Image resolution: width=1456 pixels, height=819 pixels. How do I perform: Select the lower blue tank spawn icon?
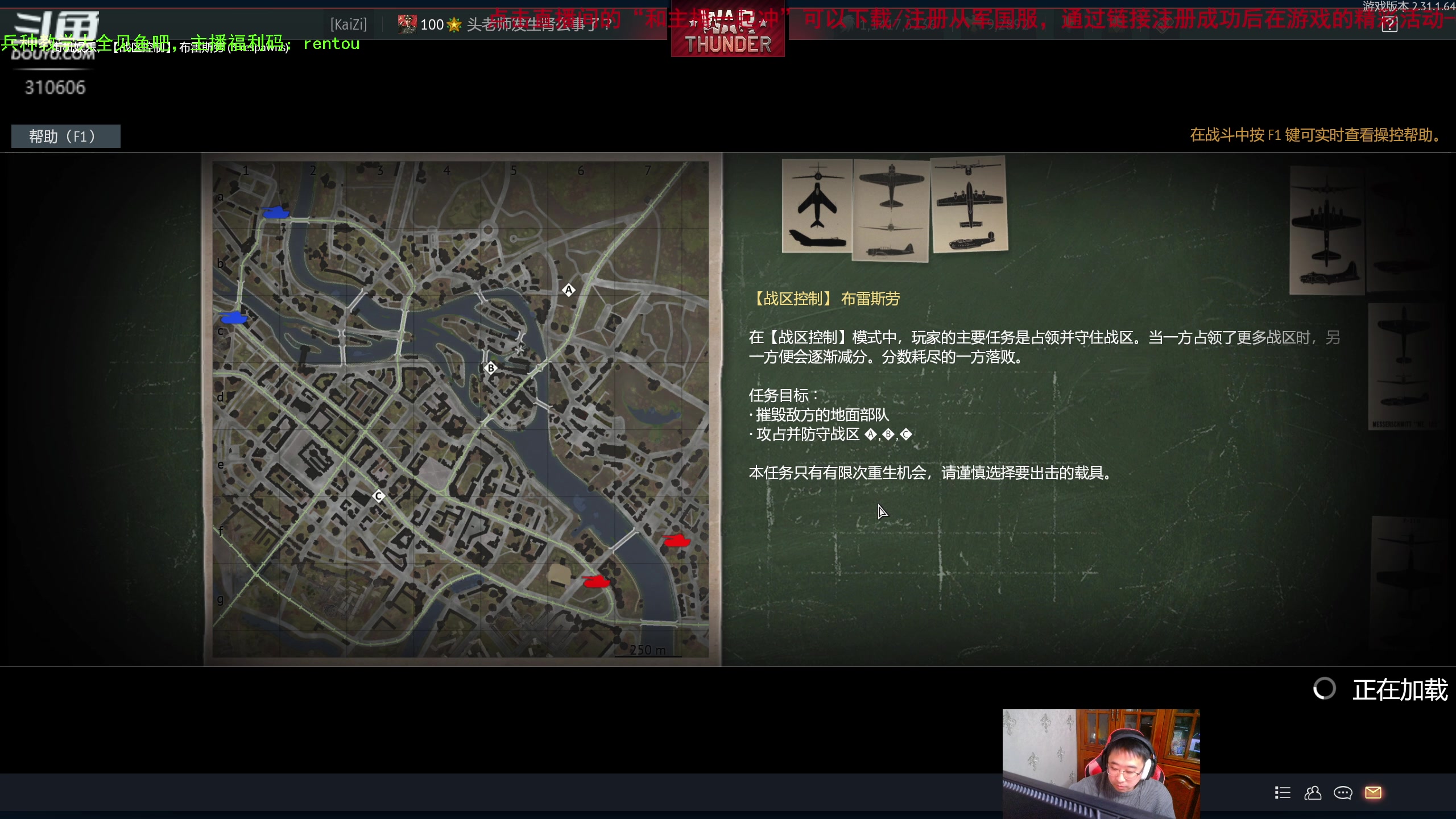pos(234,317)
